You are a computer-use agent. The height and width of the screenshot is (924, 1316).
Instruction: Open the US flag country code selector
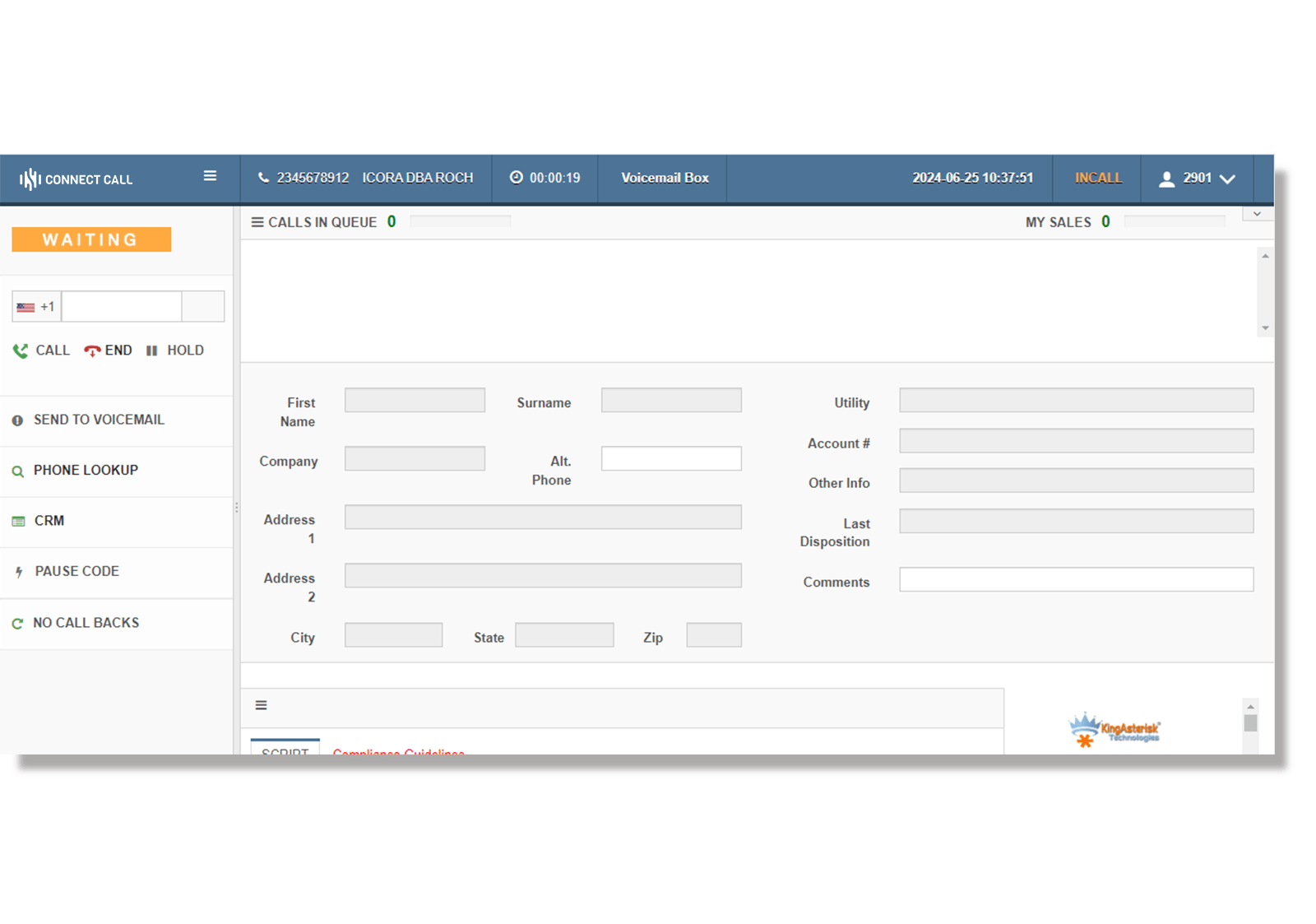point(25,305)
